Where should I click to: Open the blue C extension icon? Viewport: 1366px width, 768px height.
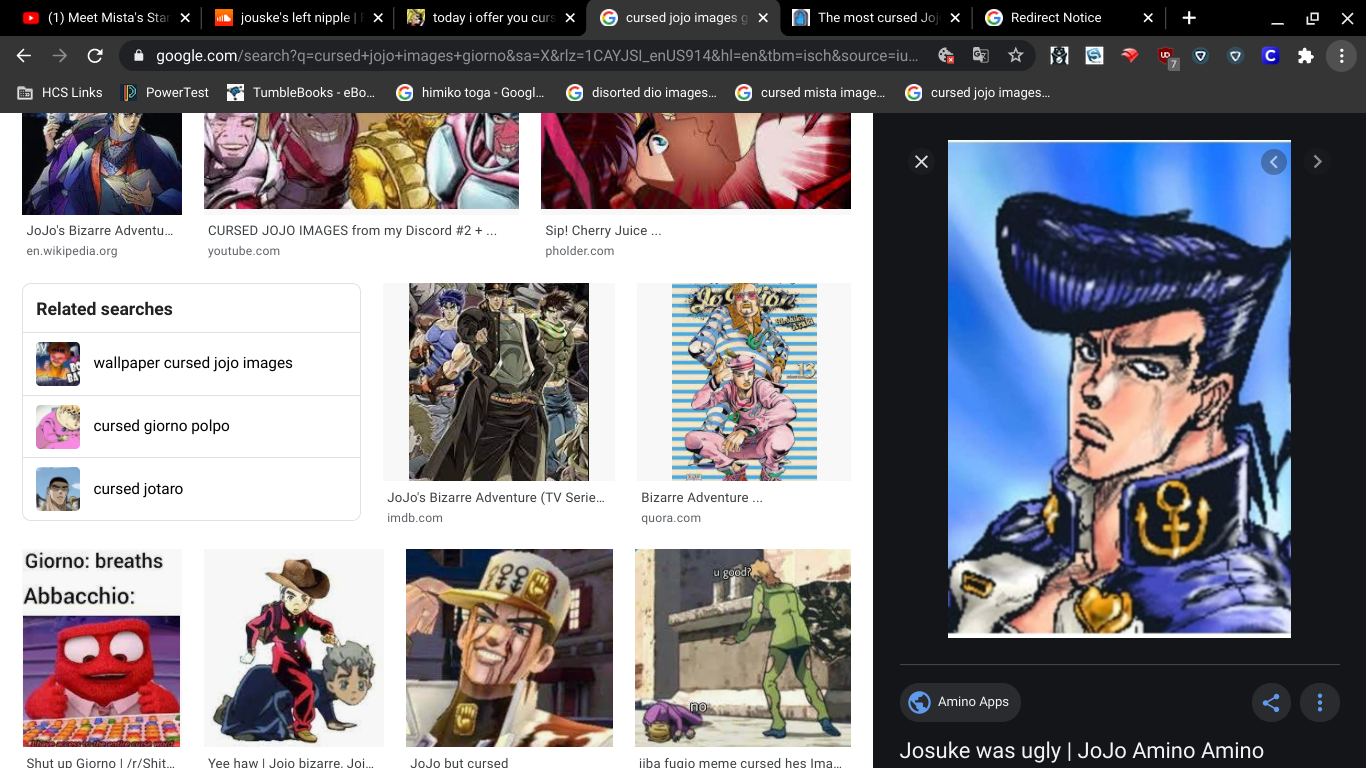1270,56
